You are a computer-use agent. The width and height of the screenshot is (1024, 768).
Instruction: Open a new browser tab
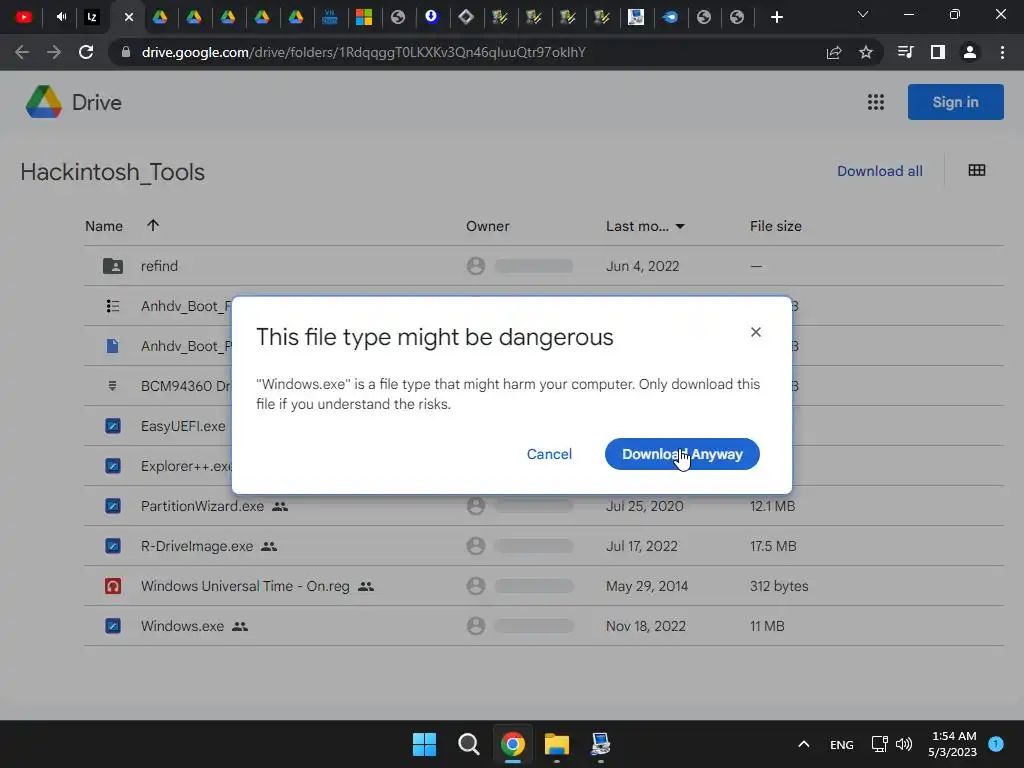pos(776,17)
